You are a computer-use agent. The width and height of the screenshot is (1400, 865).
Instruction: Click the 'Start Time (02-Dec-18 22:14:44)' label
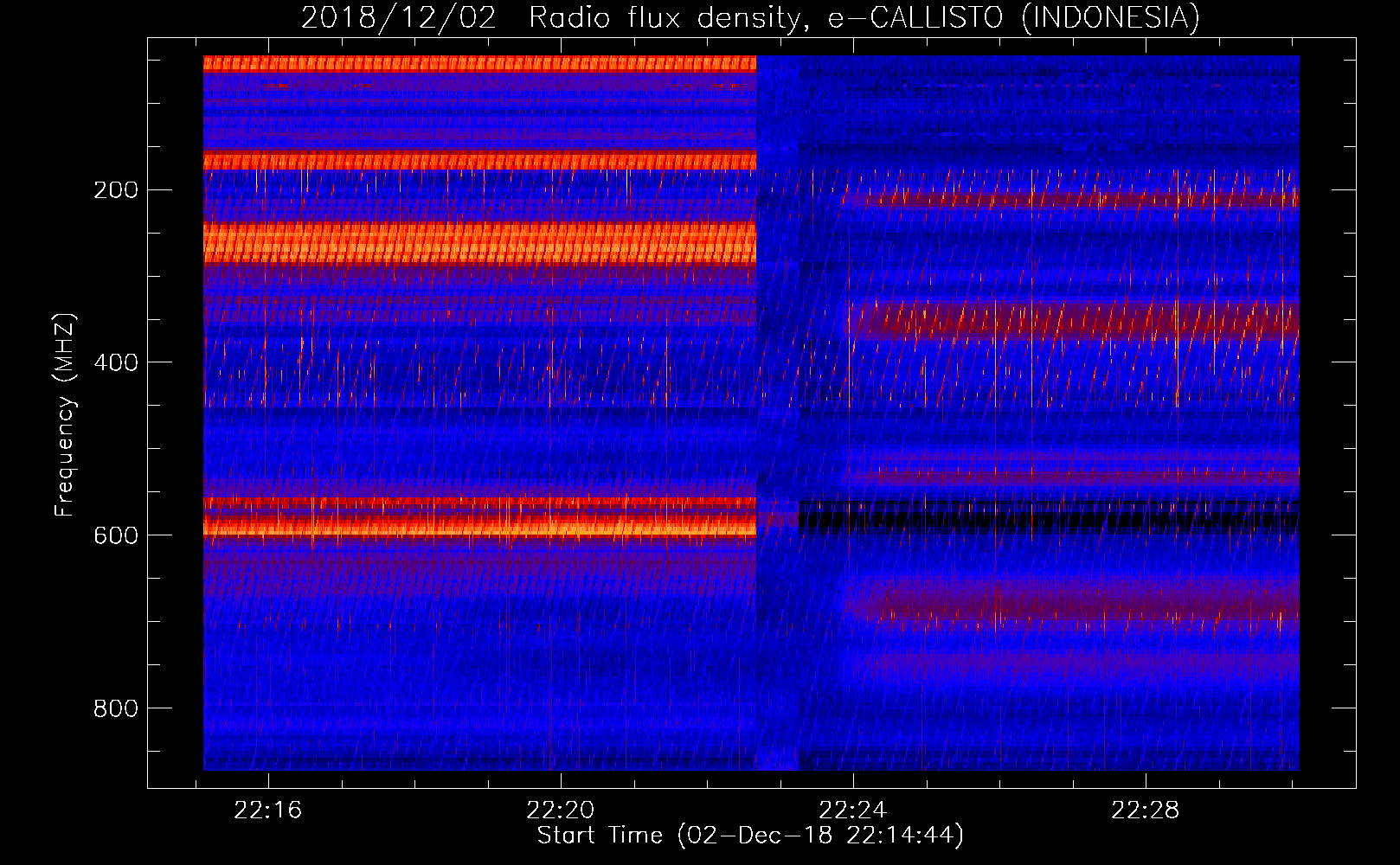[x=750, y=836]
